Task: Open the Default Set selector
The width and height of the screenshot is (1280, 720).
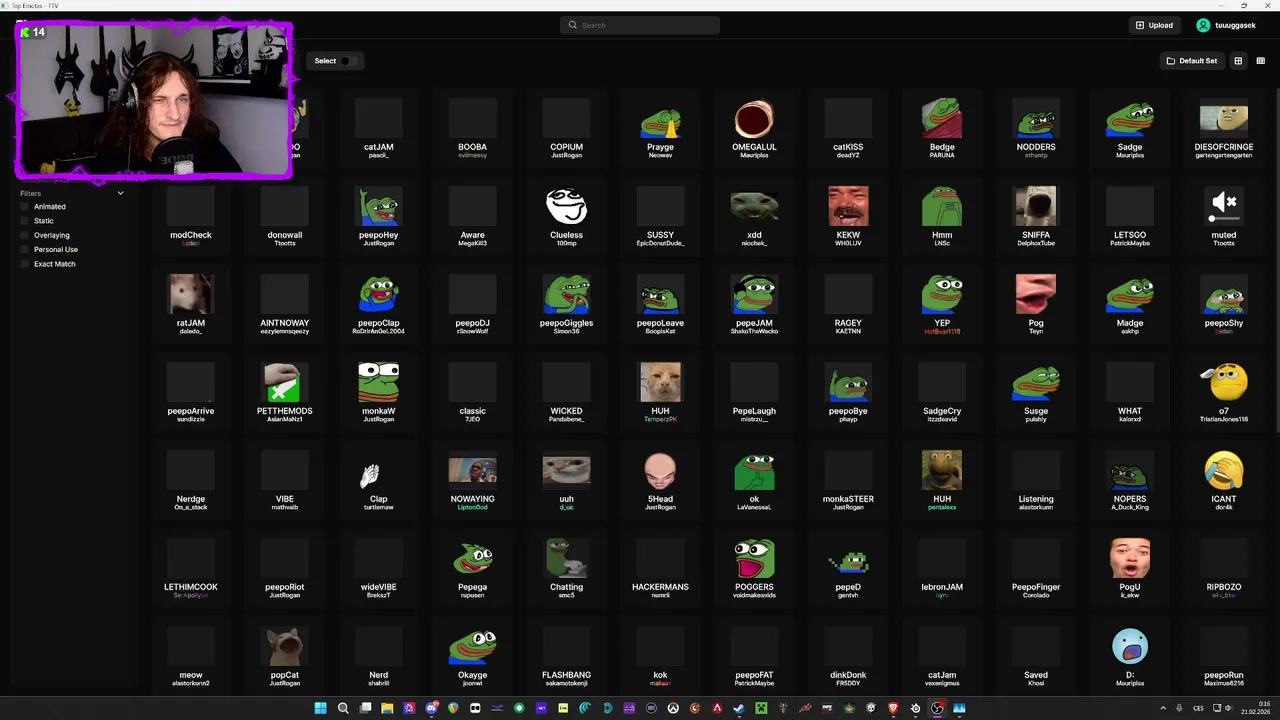Action: pyautogui.click(x=1192, y=61)
